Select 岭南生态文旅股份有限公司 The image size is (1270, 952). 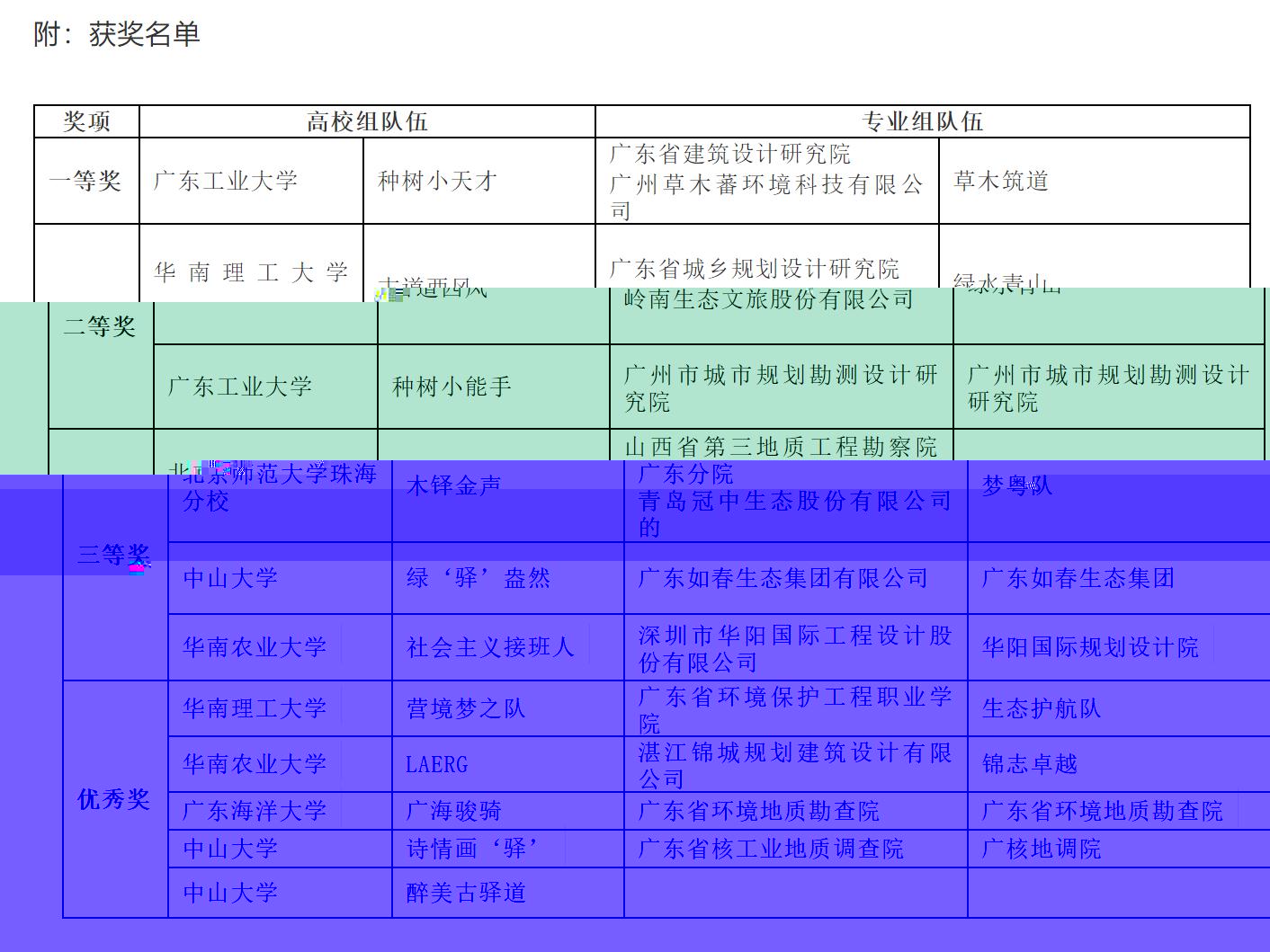tap(769, 299)
